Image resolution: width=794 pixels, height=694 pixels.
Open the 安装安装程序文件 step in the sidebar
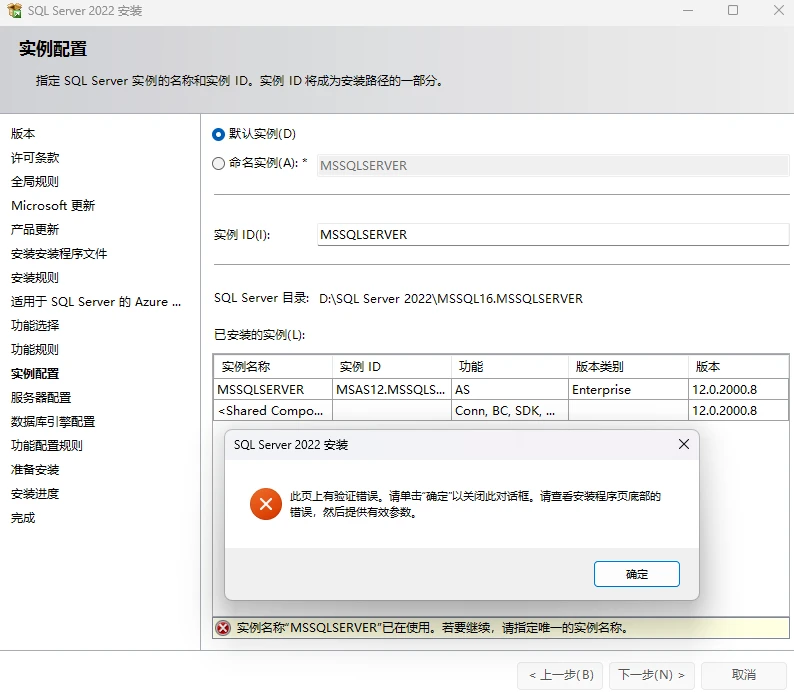(59, 254)
